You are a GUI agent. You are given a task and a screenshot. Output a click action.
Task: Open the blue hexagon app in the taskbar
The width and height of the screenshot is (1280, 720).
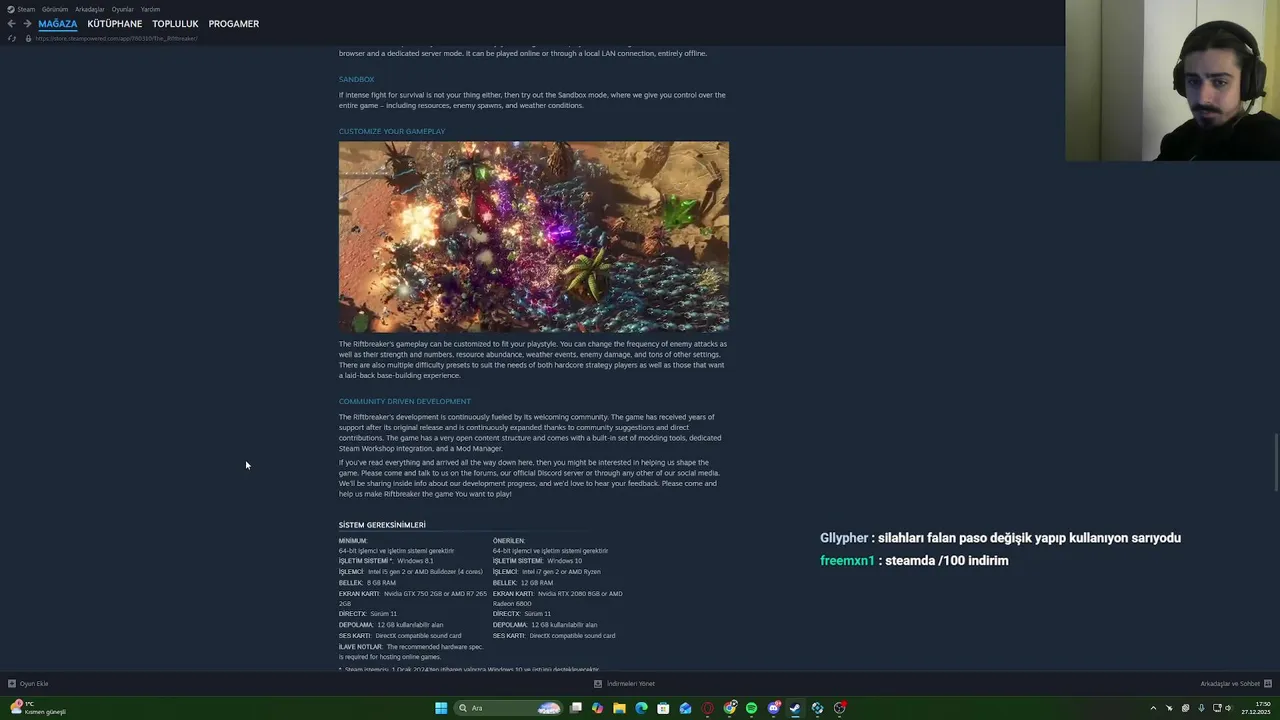[x=817, y=708]
